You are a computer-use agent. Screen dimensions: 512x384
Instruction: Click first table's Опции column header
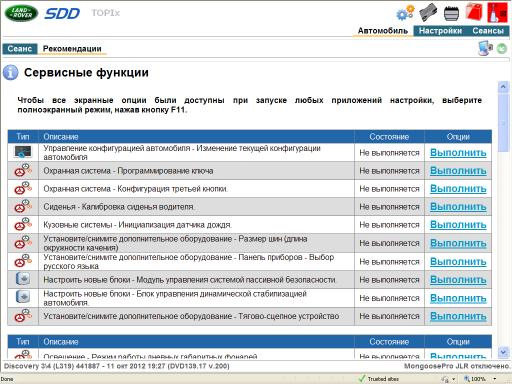458,136
